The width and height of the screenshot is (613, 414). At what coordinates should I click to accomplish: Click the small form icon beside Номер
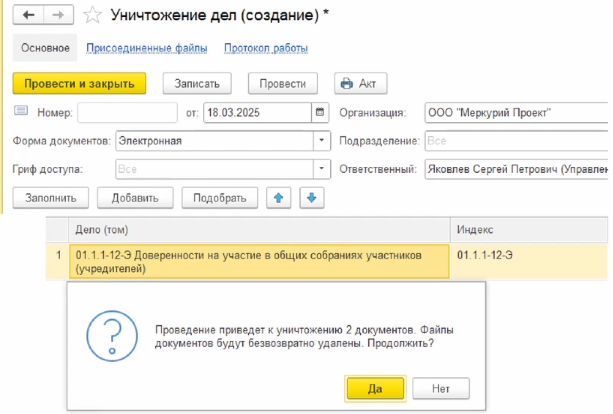coord(21,111)
